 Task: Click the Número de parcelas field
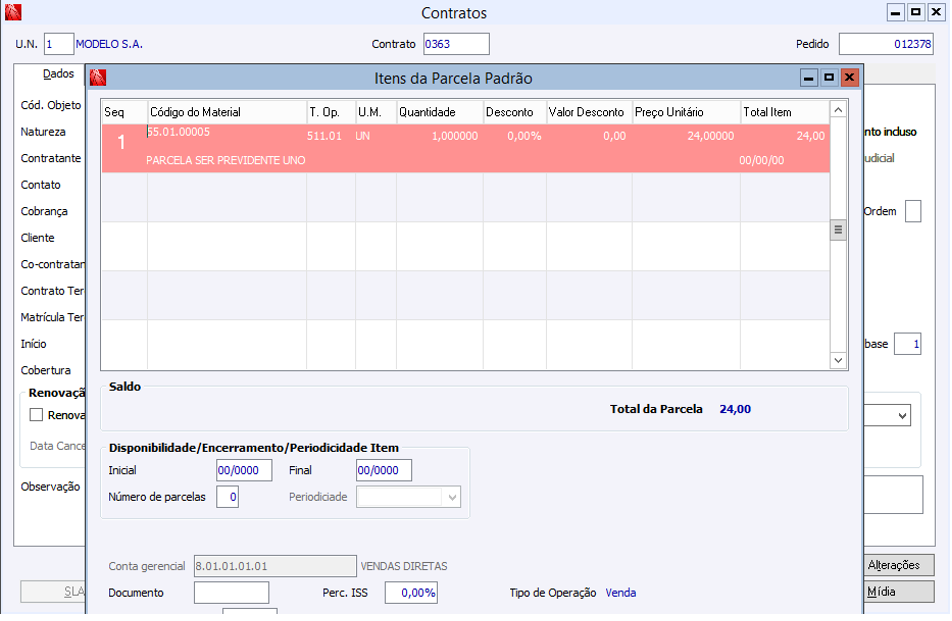(228, 497)
